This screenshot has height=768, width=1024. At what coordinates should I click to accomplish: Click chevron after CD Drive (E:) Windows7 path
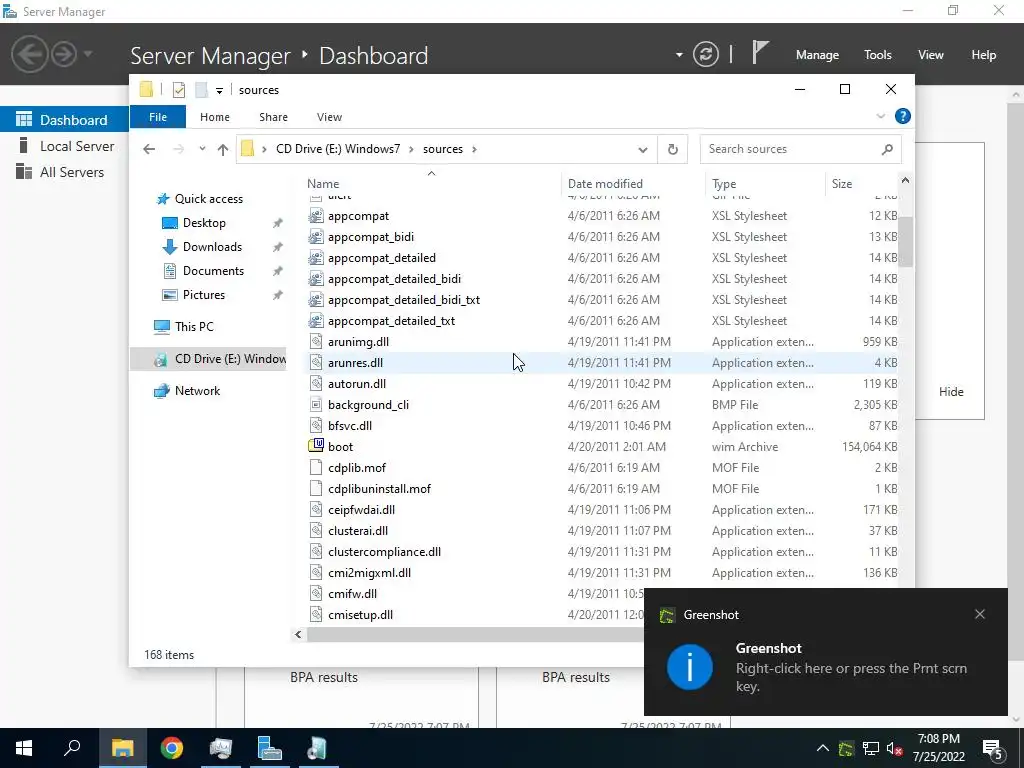pyautogui.click(x=411, y=149)
